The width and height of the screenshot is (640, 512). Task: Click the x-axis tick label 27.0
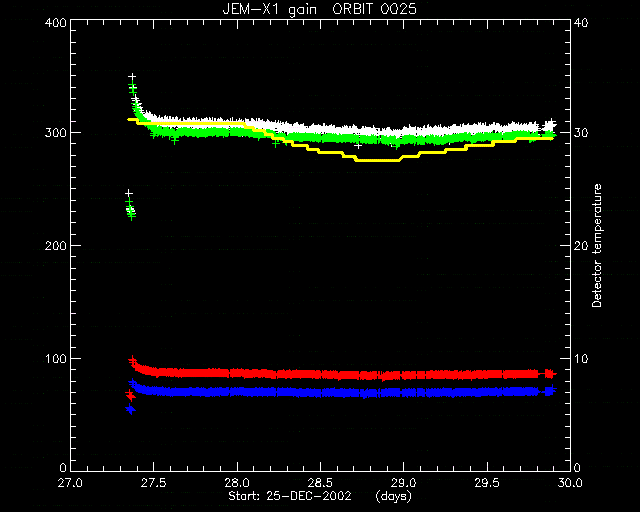pos(71,483)
